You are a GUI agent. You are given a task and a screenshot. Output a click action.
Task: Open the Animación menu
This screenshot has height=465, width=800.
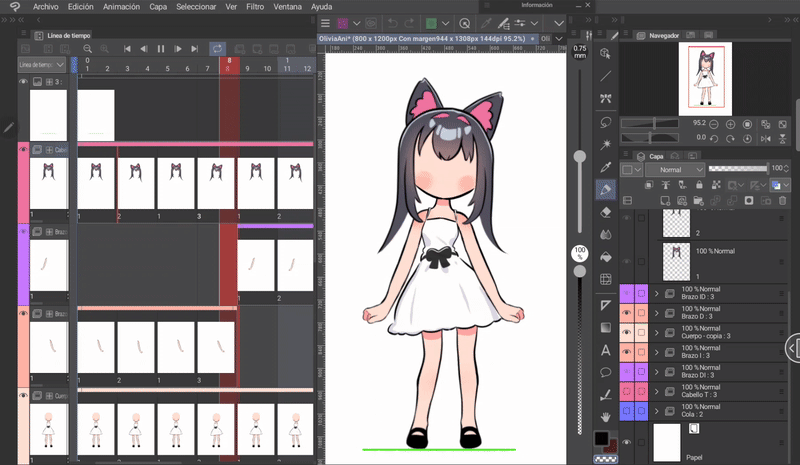pyautogui.click(x=121, y=6)
